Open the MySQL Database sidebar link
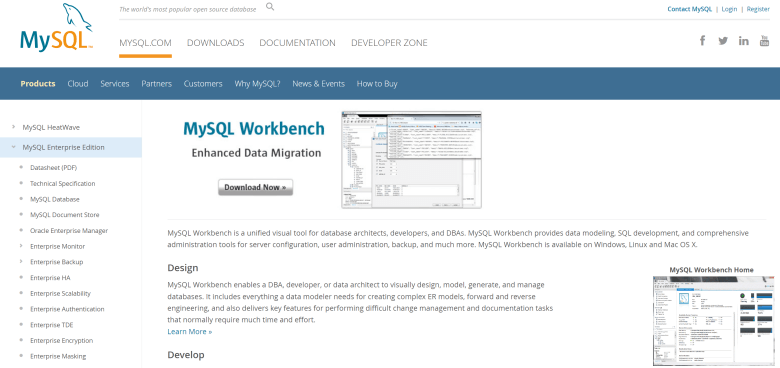 (55, 199)
